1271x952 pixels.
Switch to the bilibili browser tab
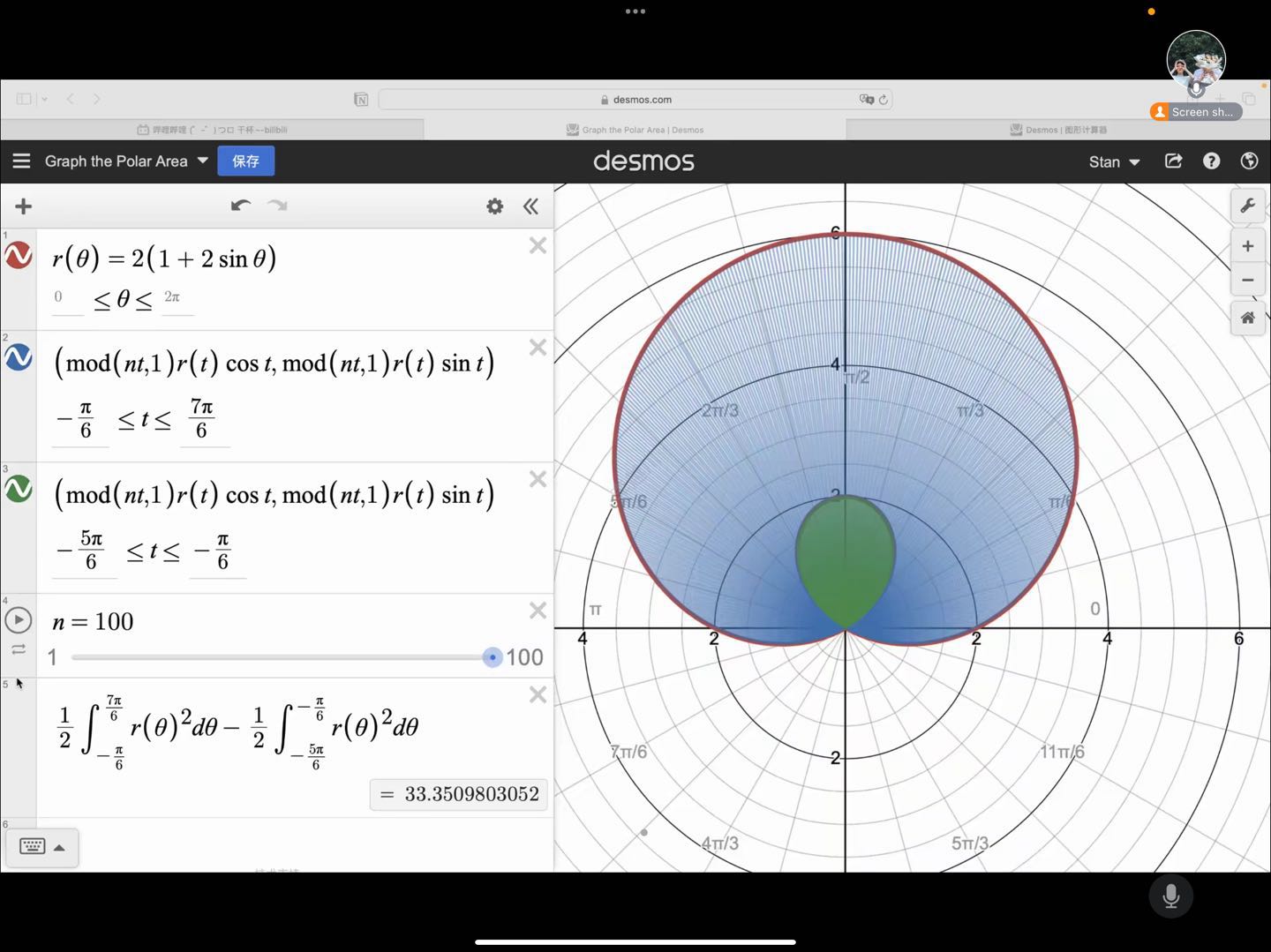tap(212, 130)
